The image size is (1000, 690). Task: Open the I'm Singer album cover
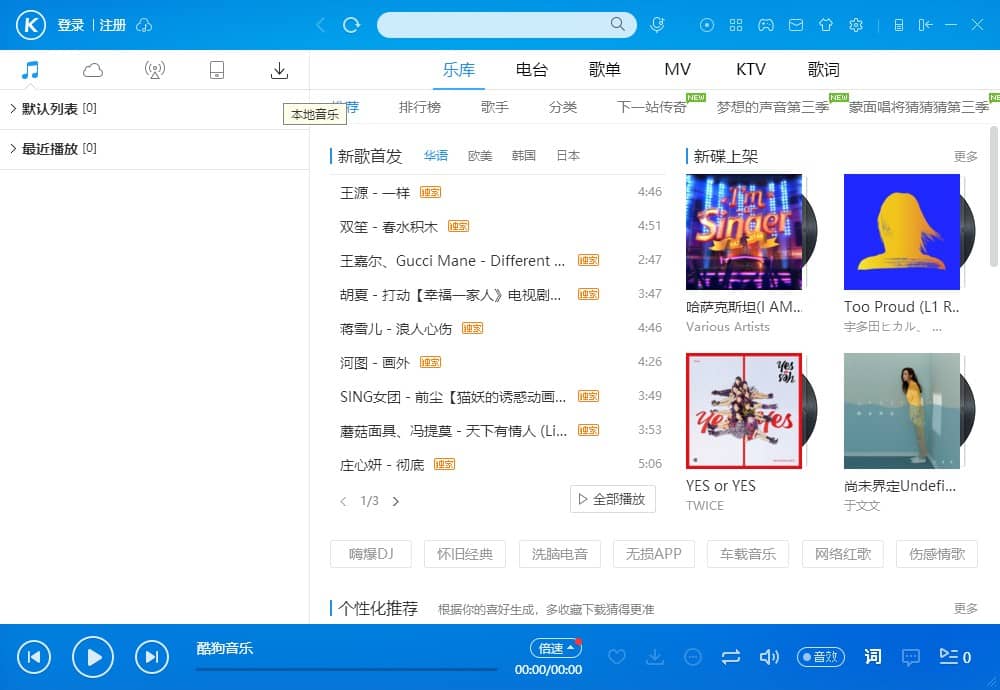click(744, 232)
